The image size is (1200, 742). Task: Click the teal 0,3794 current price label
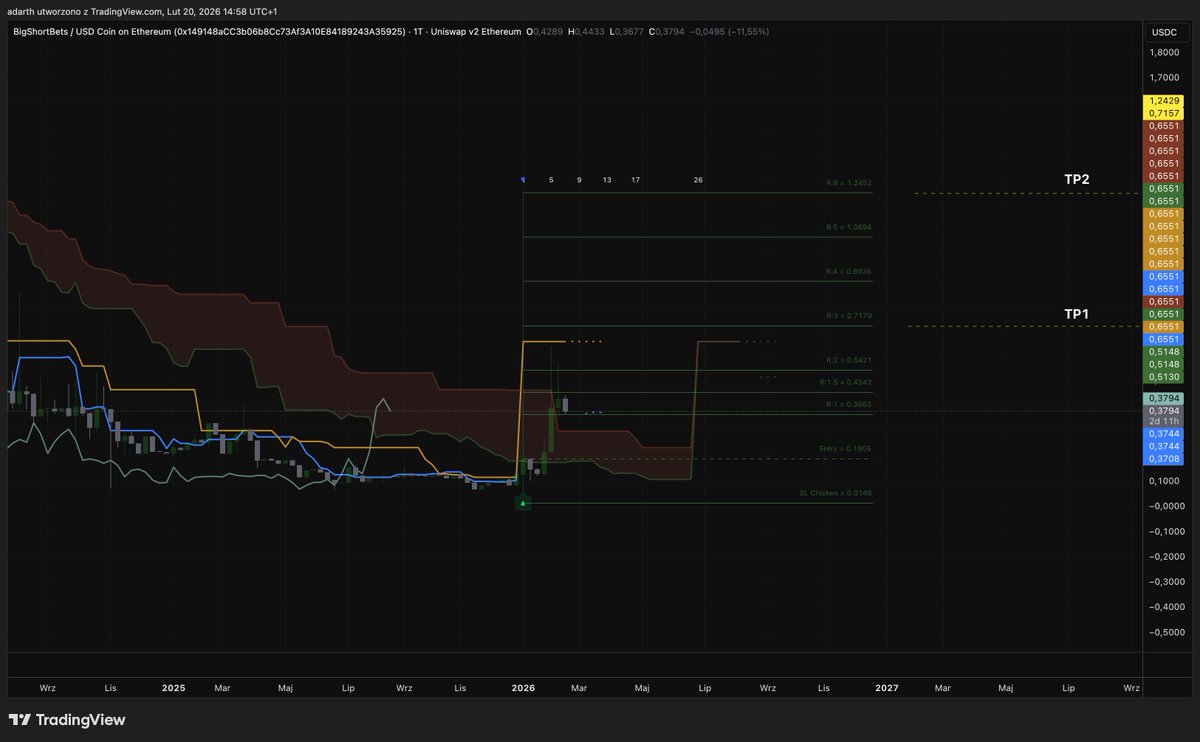click(x=1163, y=398)
